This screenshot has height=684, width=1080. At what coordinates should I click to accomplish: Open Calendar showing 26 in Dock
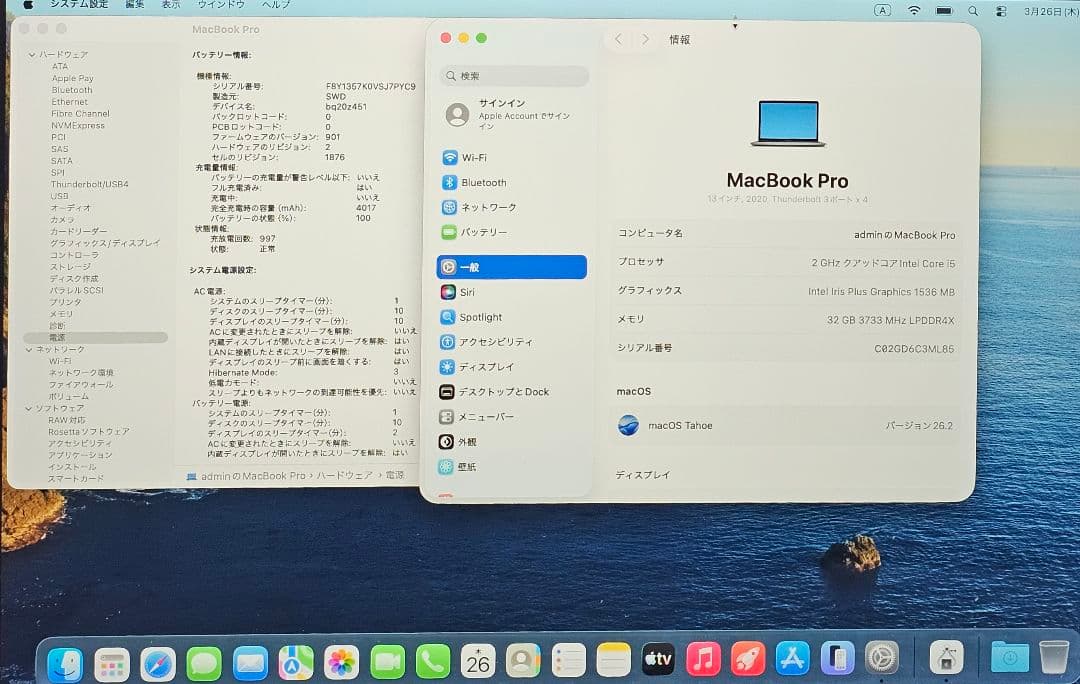tap(478, 661)
